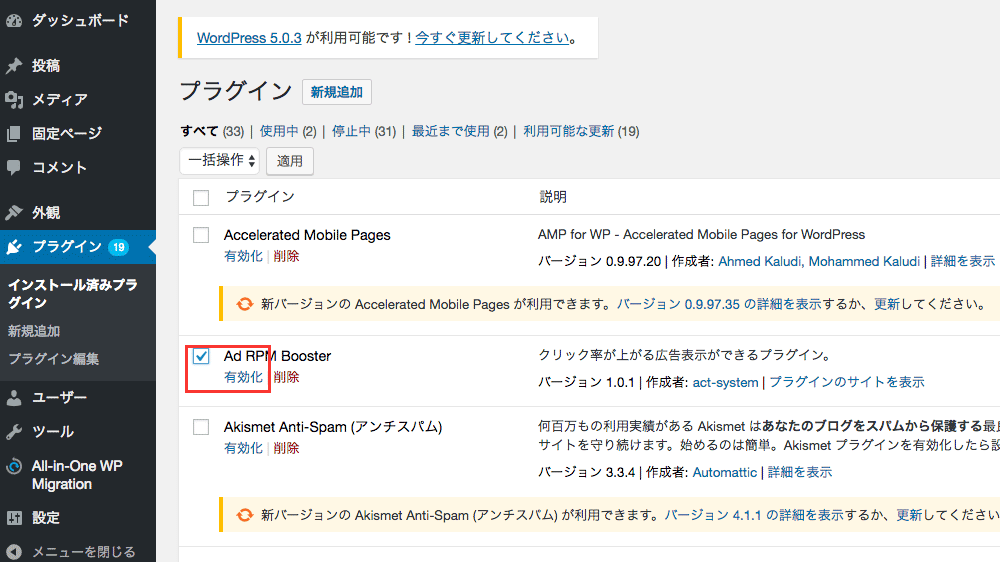Click the paintbrush icon beside 外観
The height and width of the screenshot is (562, 1000).
pyautogui.click(x=14, y=212)
